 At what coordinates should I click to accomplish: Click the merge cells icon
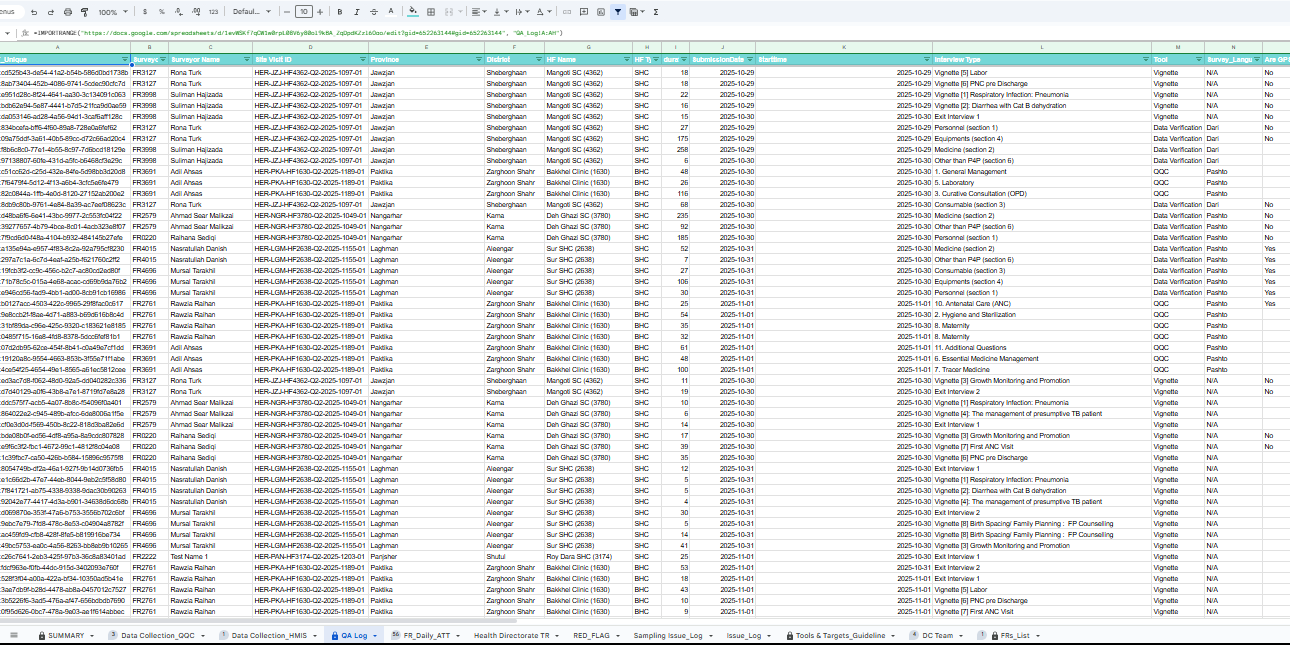[x=449, y=12]
